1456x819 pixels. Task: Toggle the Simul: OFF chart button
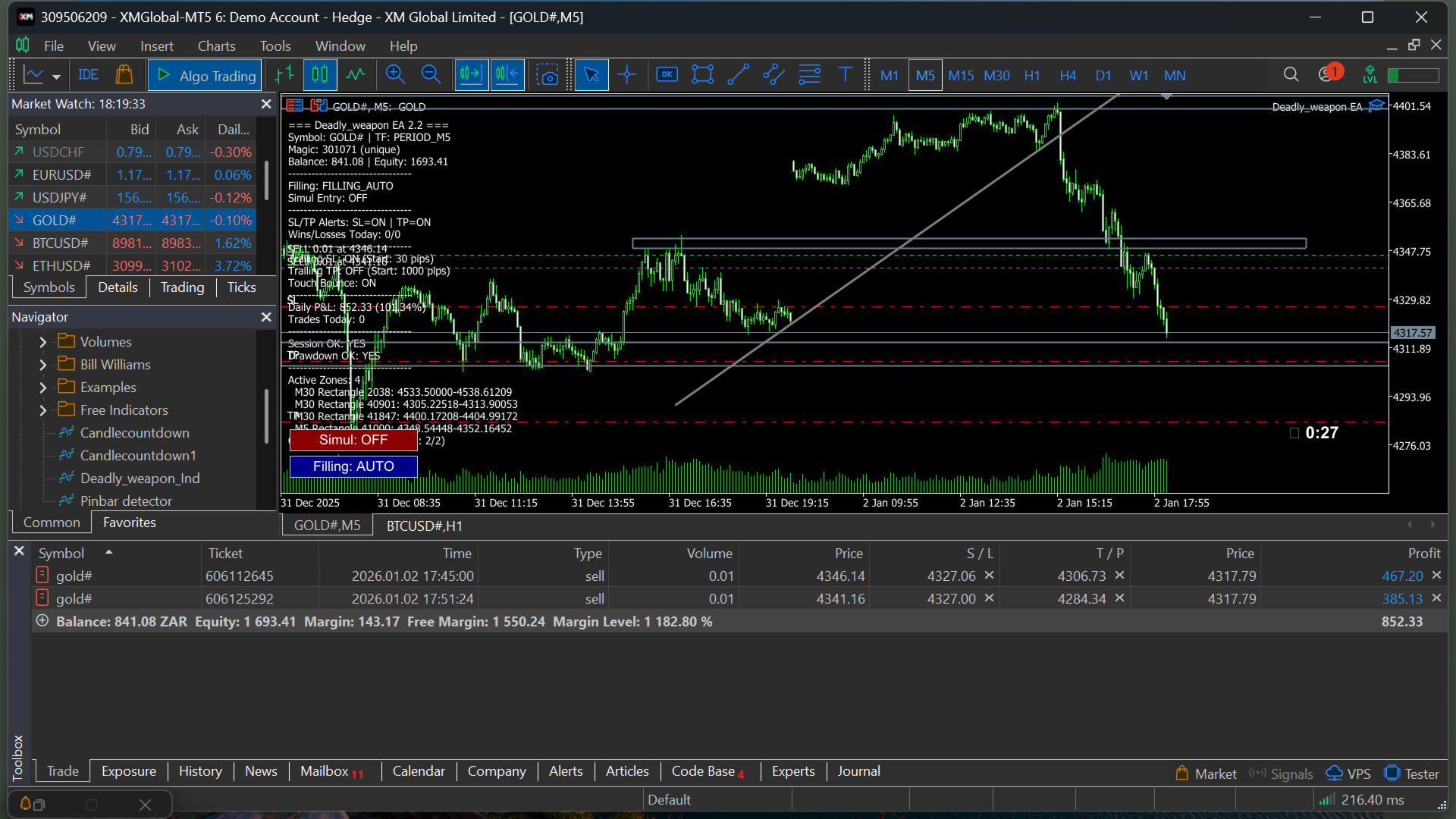pyautogui.click(x=353, y=440)
